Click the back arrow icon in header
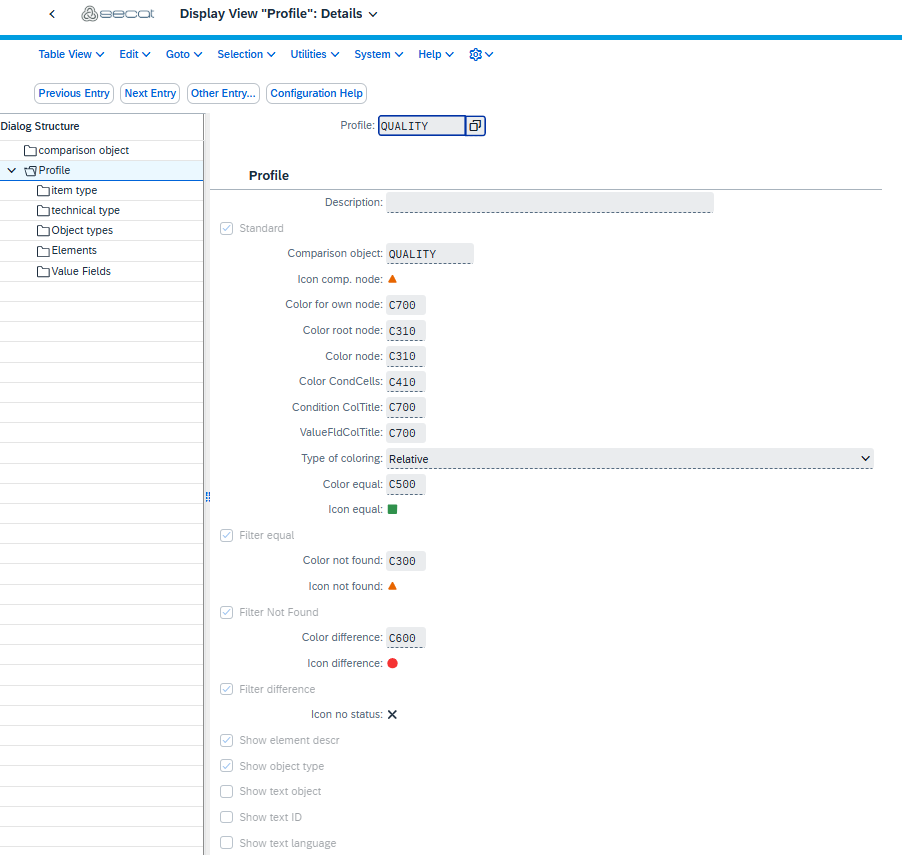Viewport: 902px width, 855px height. coord(52,14)
